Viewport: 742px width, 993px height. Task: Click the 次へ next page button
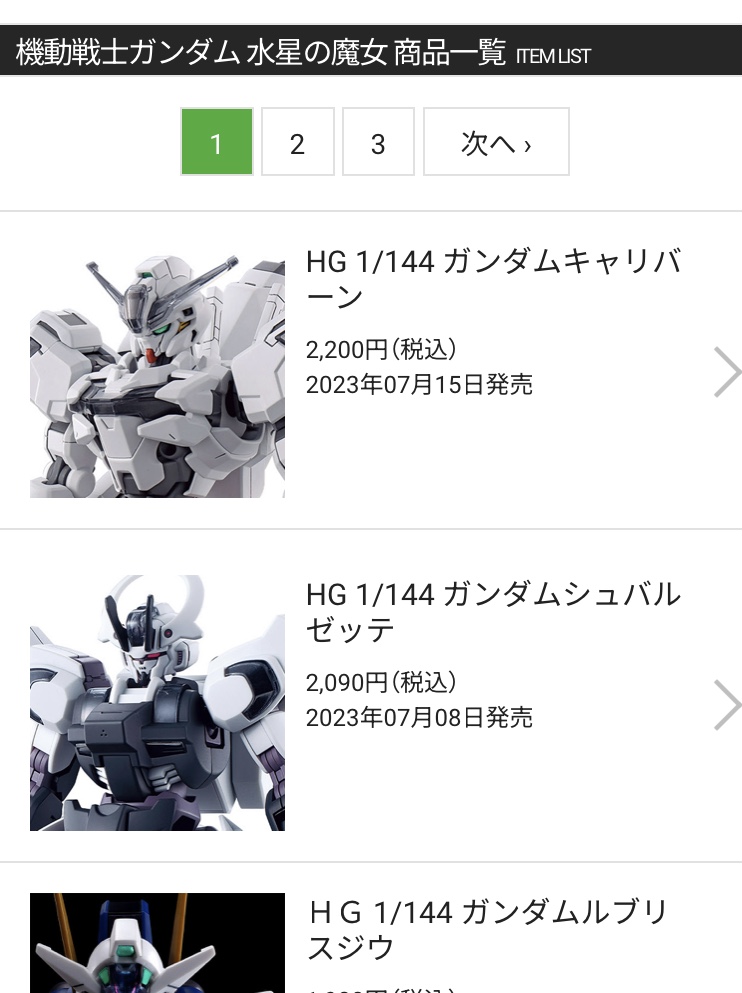[496, 142]
